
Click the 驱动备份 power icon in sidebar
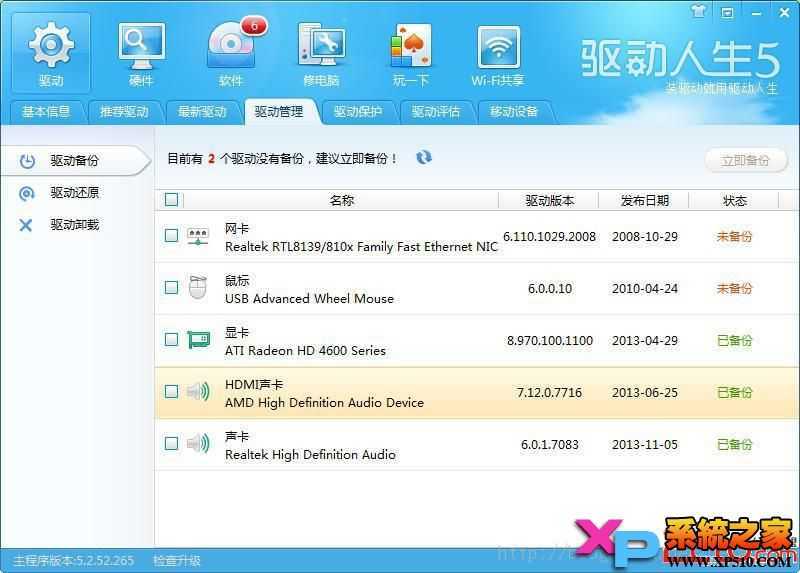(x=27, y=161)
